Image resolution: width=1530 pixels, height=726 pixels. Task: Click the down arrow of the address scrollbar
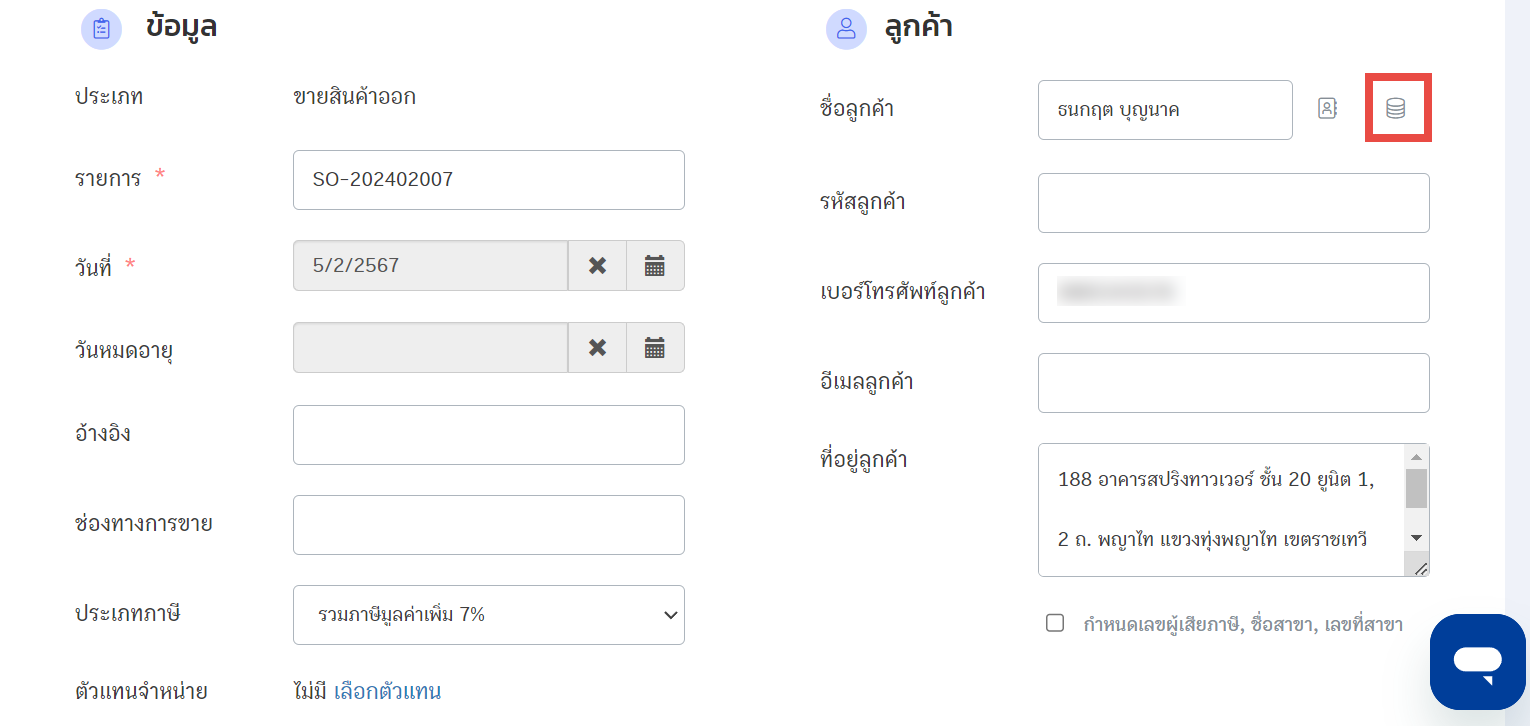[x=1416, y=538]
